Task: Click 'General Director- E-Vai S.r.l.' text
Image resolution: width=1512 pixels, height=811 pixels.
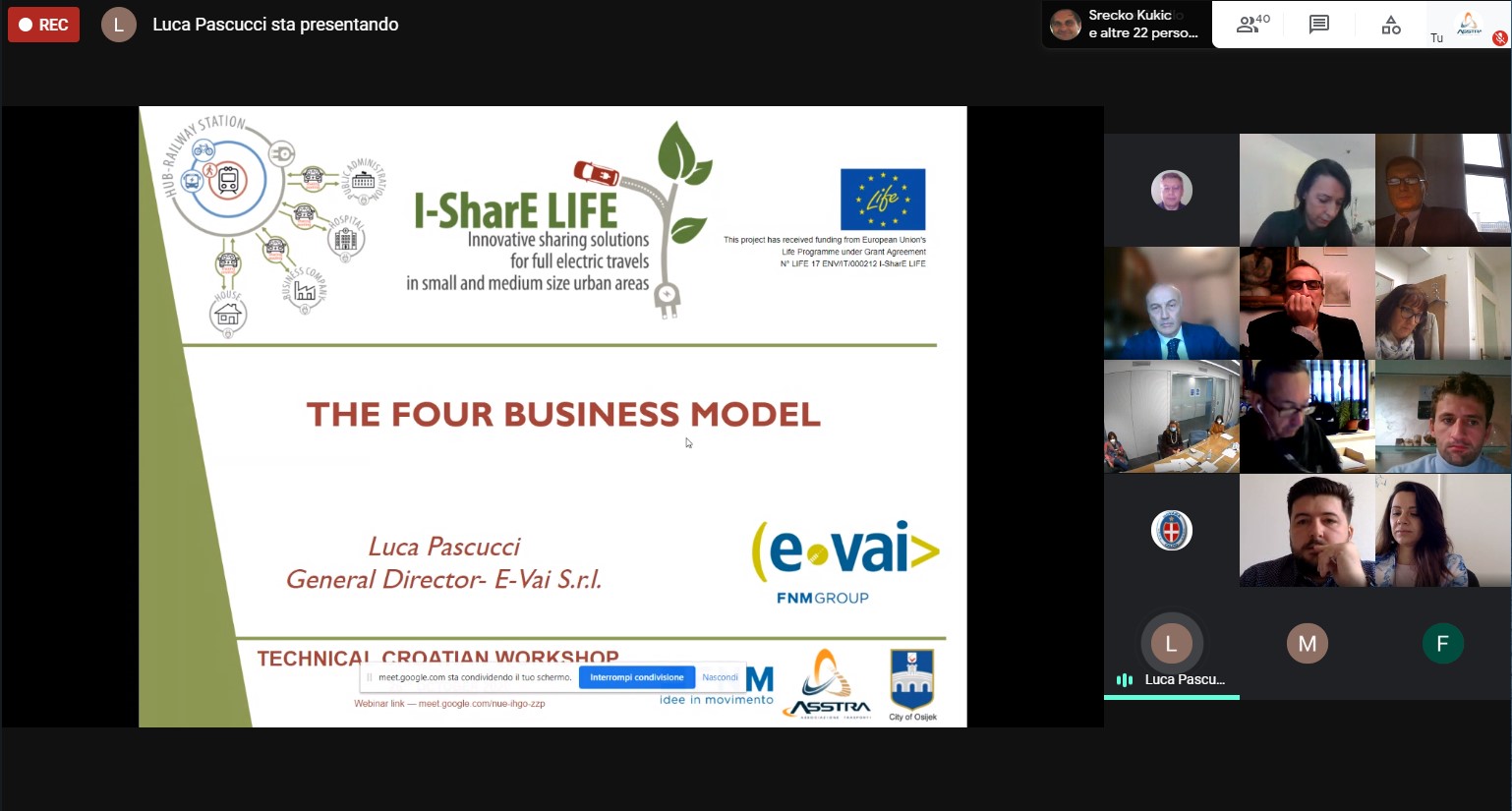Action: pos(443,580)
